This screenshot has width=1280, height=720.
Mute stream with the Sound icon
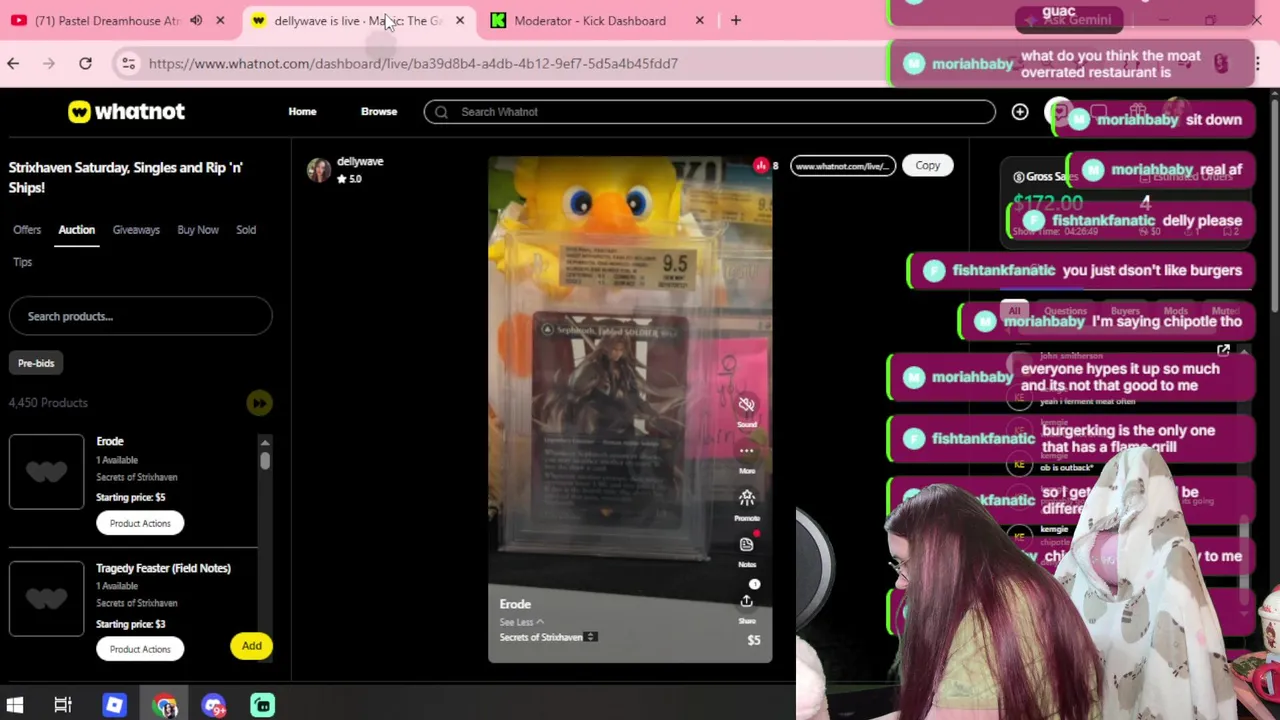pos(746,404)
